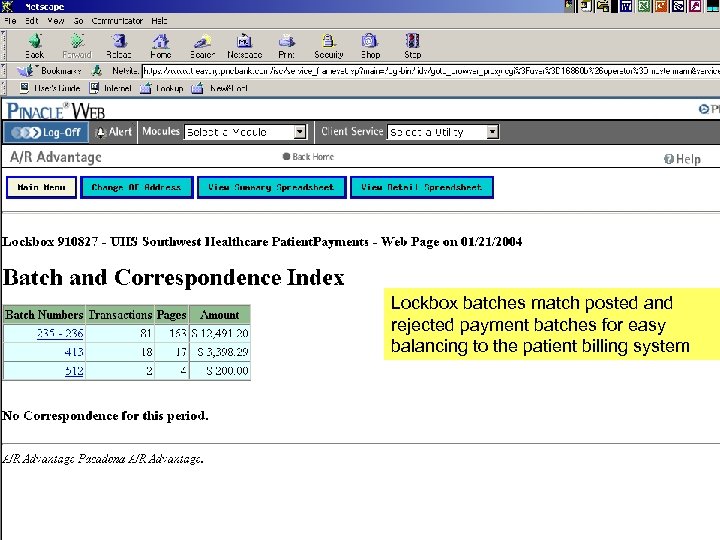Click the Pages column header
Viewport: 720px width, 540px height.
171,315
